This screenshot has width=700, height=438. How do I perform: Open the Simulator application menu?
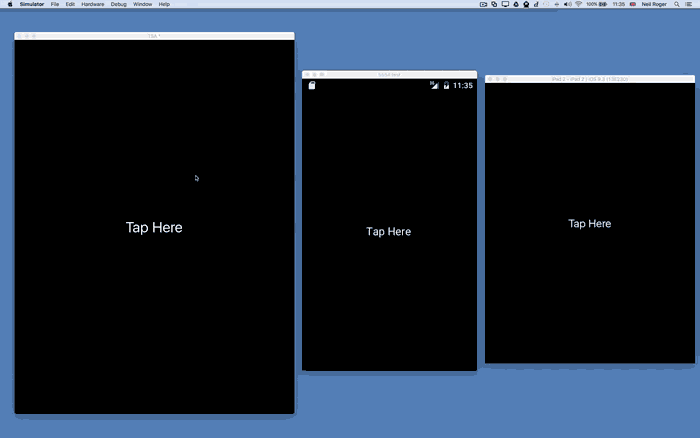31,4
